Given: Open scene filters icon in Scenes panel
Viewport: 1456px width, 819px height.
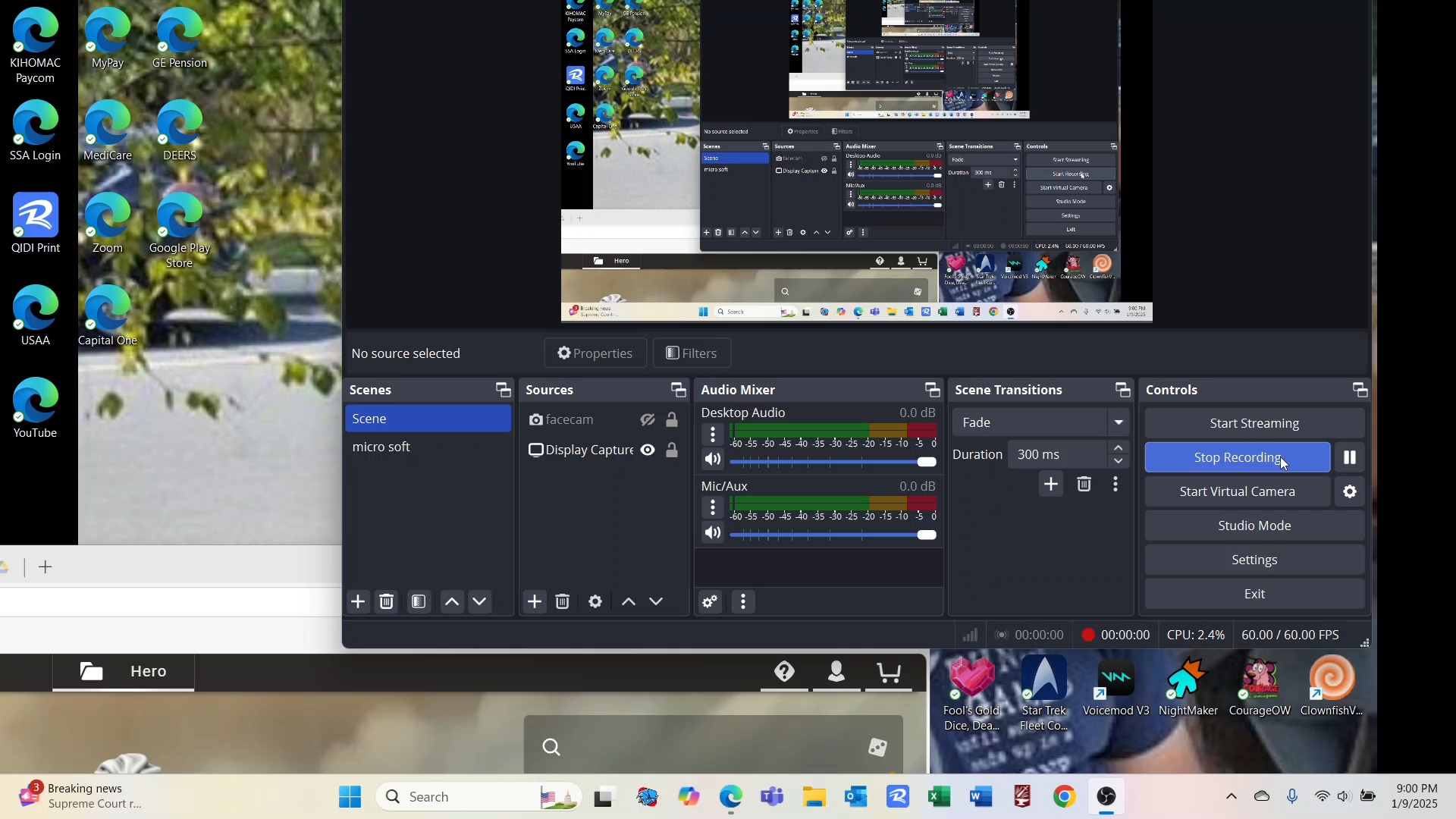Looking at the screenshot, I should 419,602.
